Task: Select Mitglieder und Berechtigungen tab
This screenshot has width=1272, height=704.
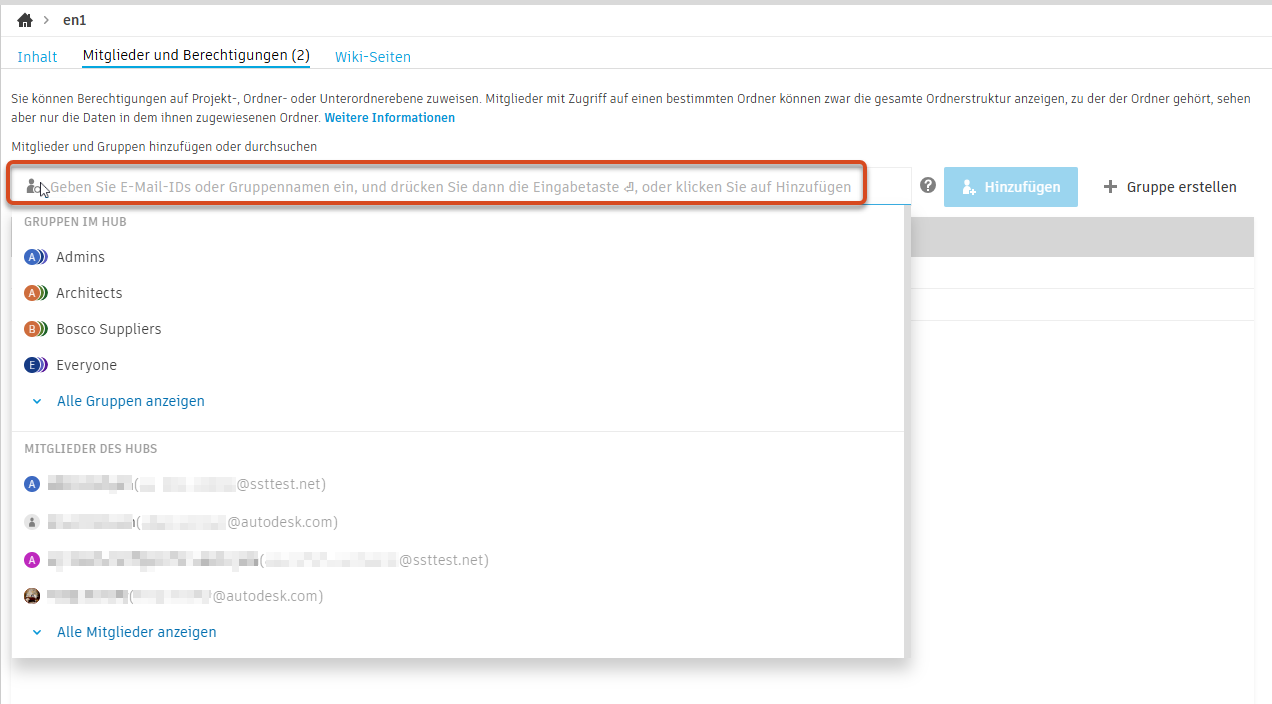Action: point(196,56)
